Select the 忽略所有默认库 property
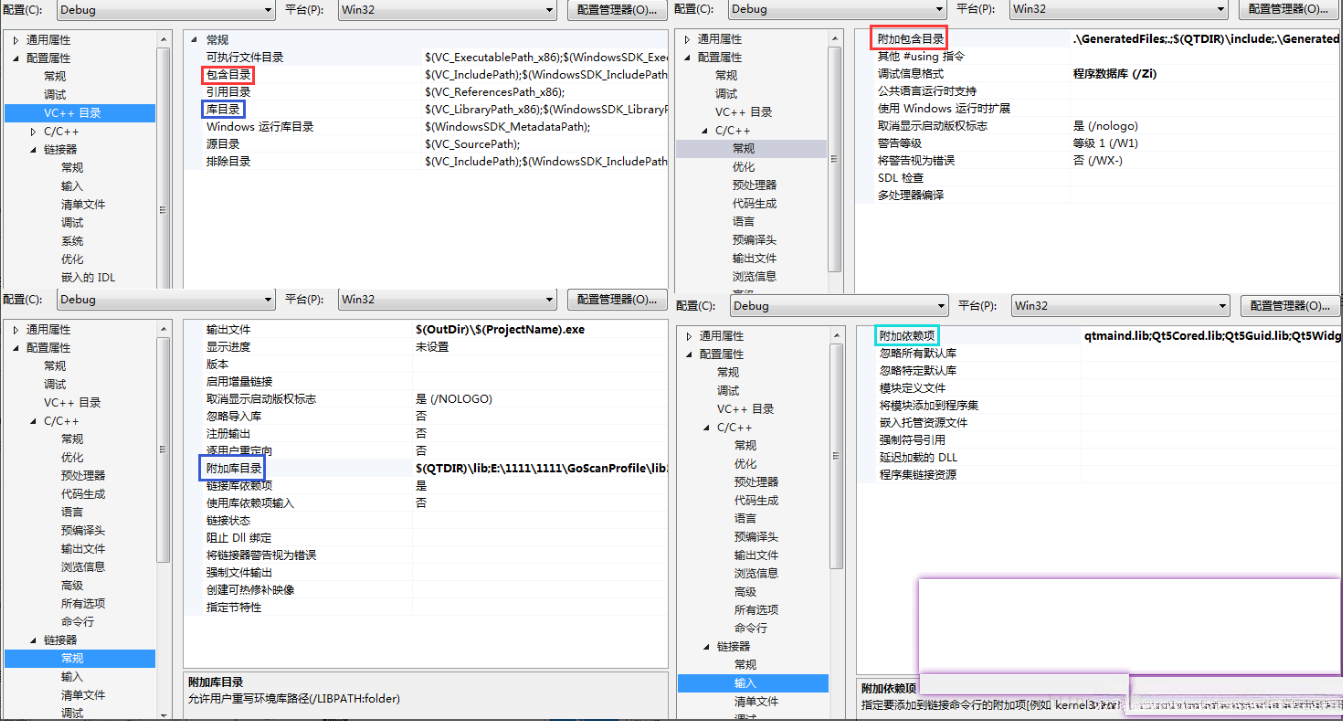Screen dimensions: 1343x721 pos(918,353)
